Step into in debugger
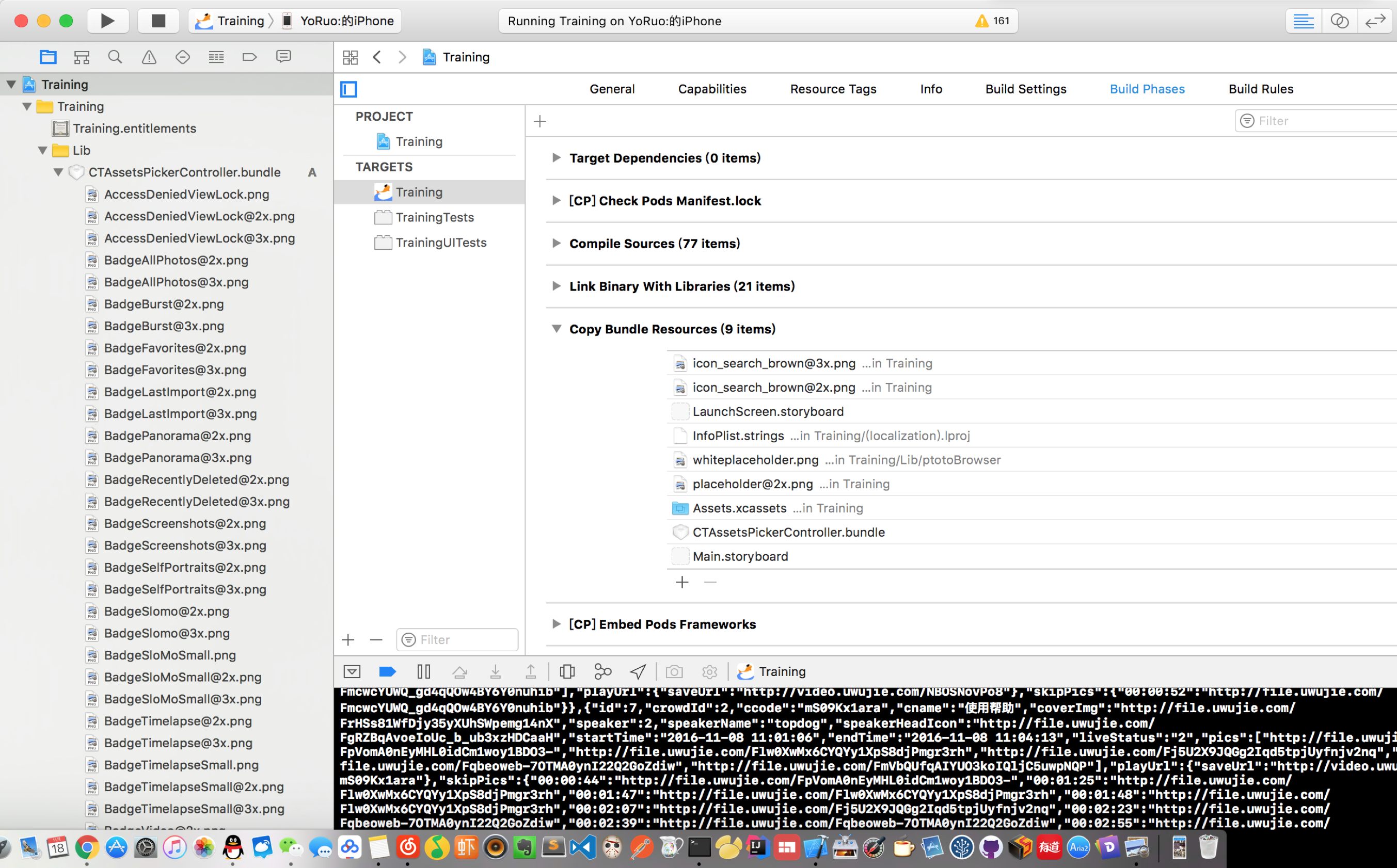The height and width of the screenshot is (868, 1397). click(x=495, y=671)
